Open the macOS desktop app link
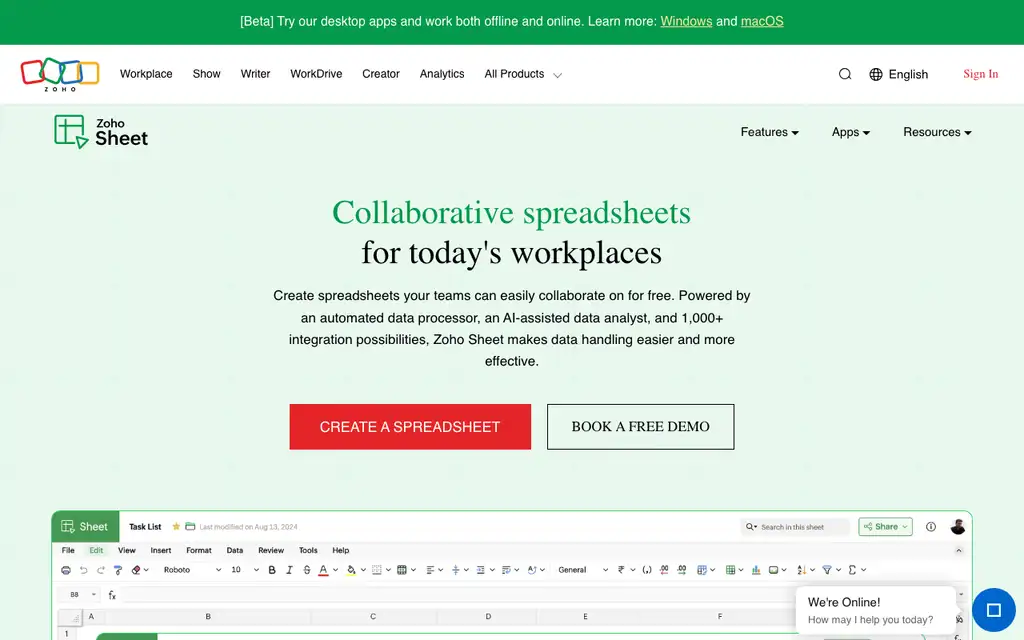 click(x=761, y=21)
